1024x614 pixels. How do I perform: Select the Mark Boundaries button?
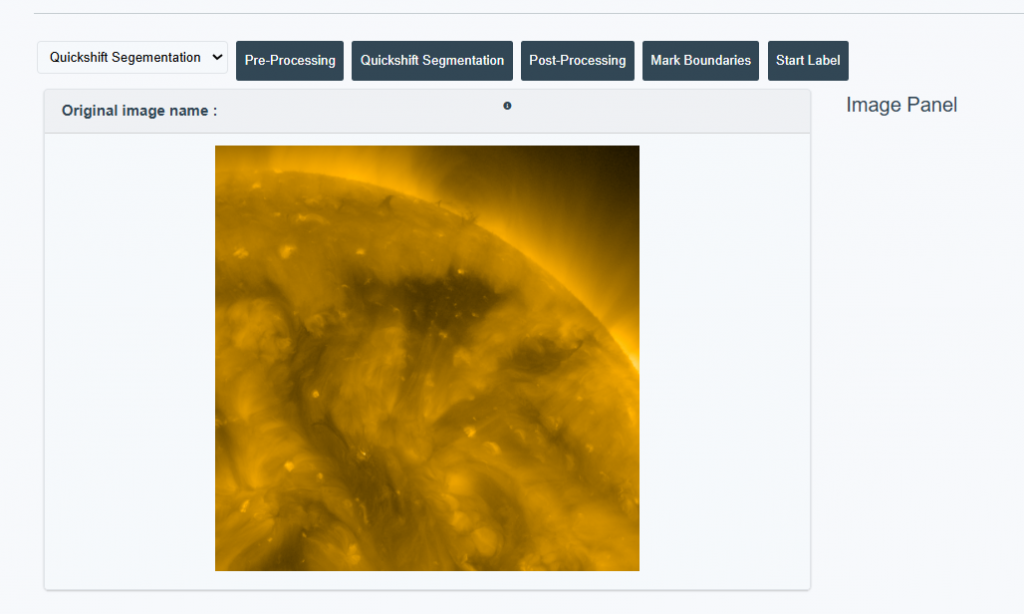tap(700, 61)
